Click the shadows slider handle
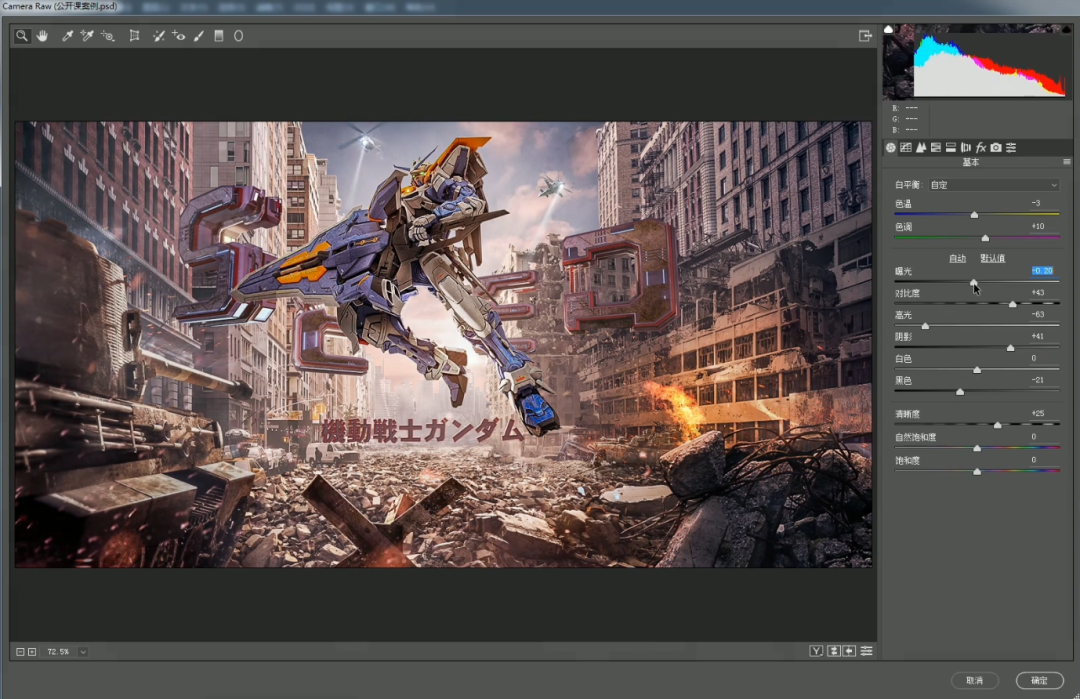This screenshot has height=699, width=1080. click(1010, 348)
